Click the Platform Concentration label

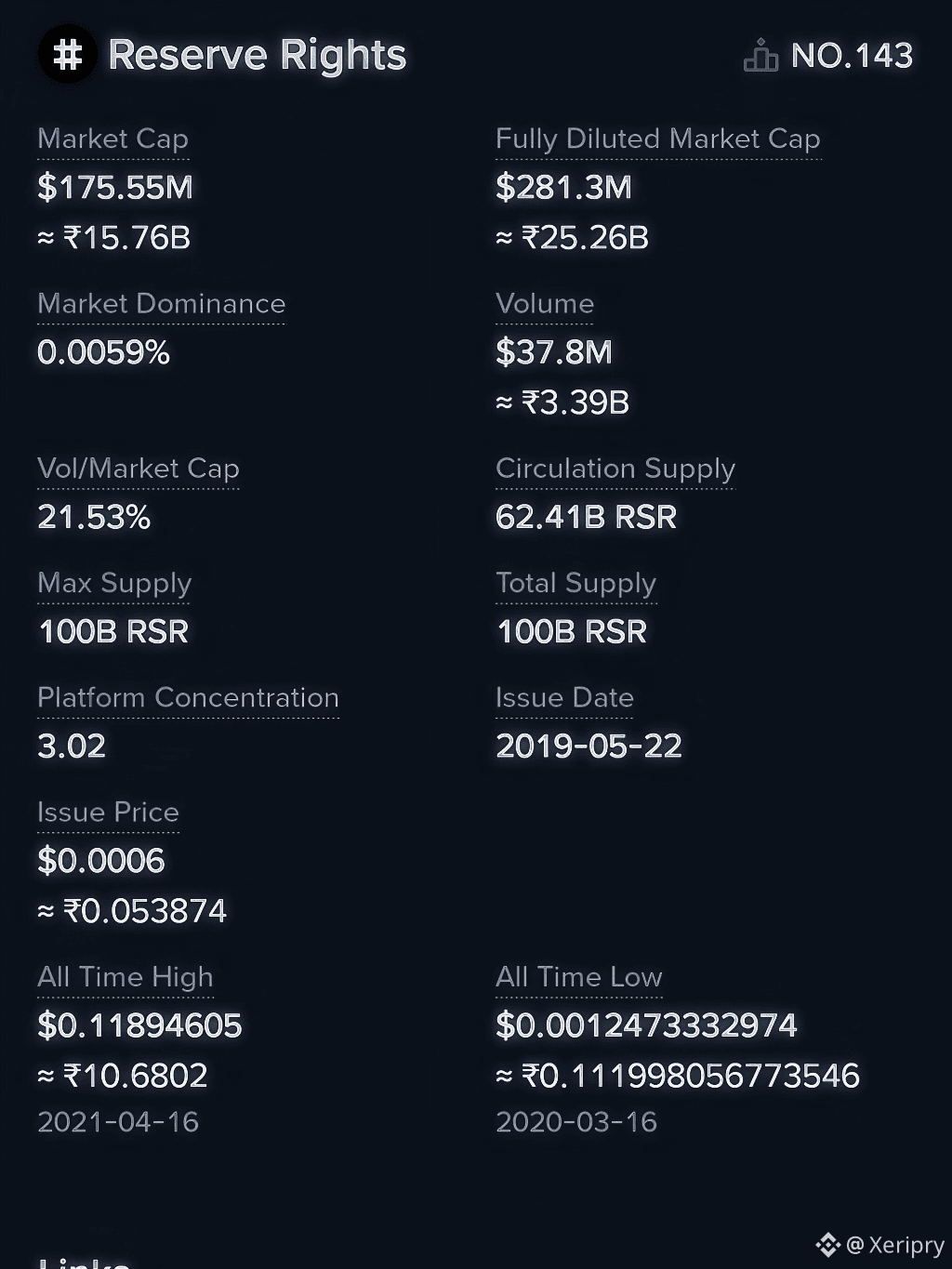pyautogui.click(x=189, y=697)
